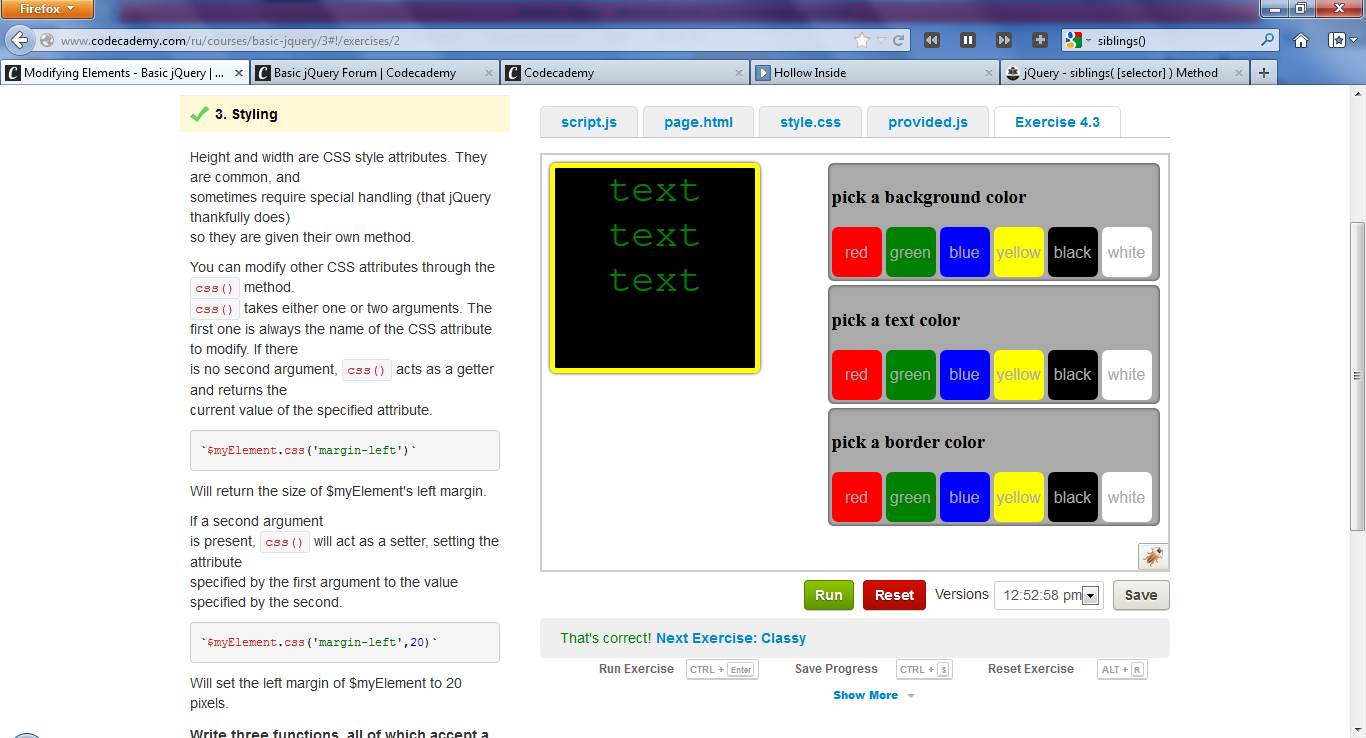Switch to the provided.js tab
The width and height of the screenshot is (1366, 738).
[x=928, y=122]
